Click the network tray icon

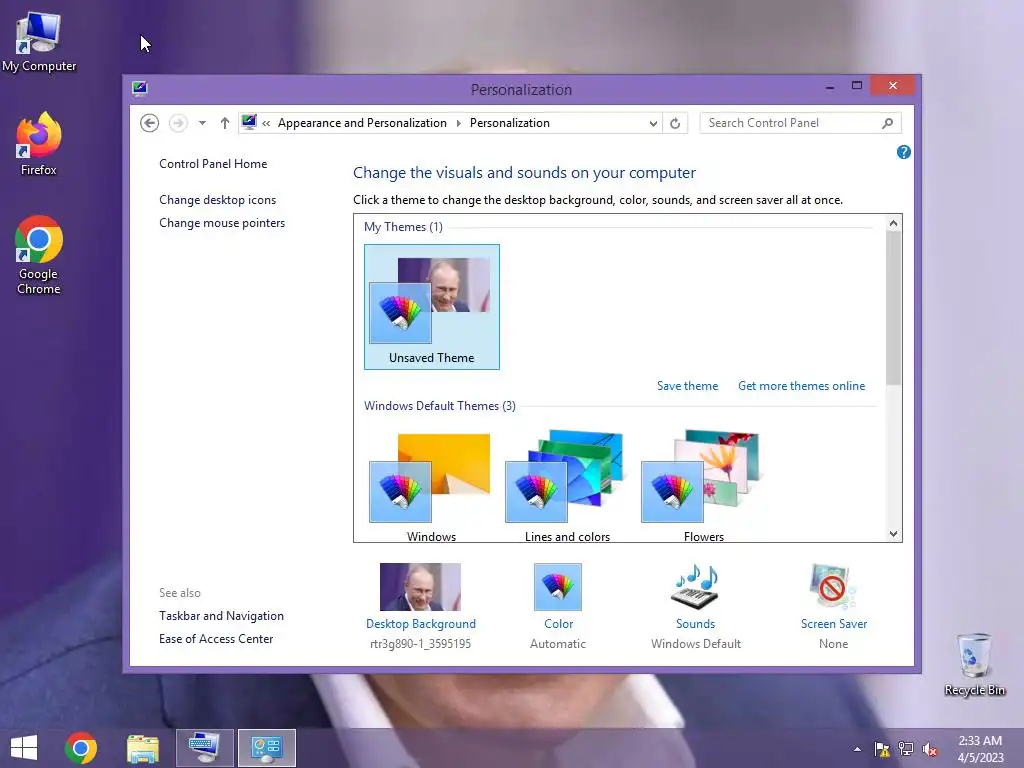906,749
